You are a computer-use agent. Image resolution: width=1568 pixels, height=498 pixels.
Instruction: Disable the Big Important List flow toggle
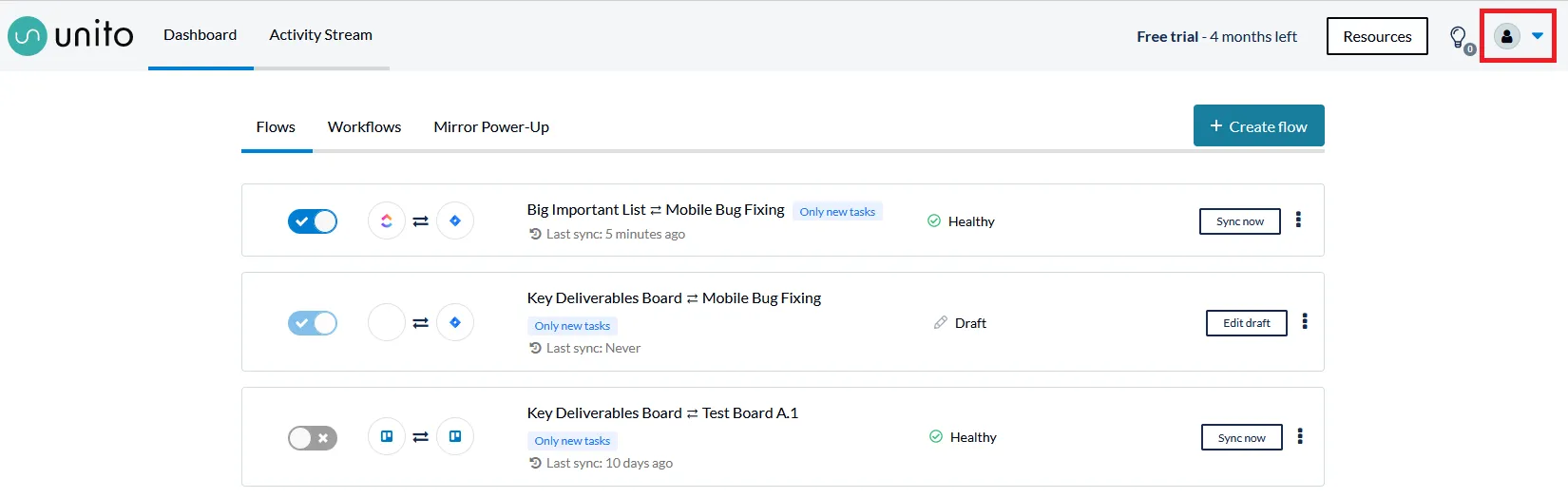(313, 221)
